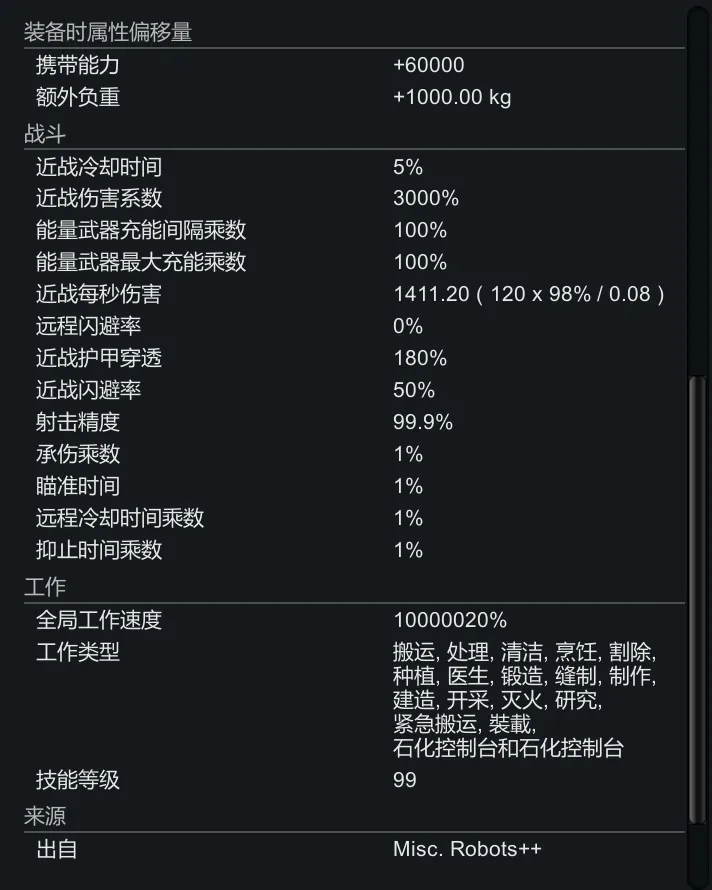Select the 近战冷却时间 stat entry
Screen dimensions: 712x890
pyautogui.click(x=350, y=166)
